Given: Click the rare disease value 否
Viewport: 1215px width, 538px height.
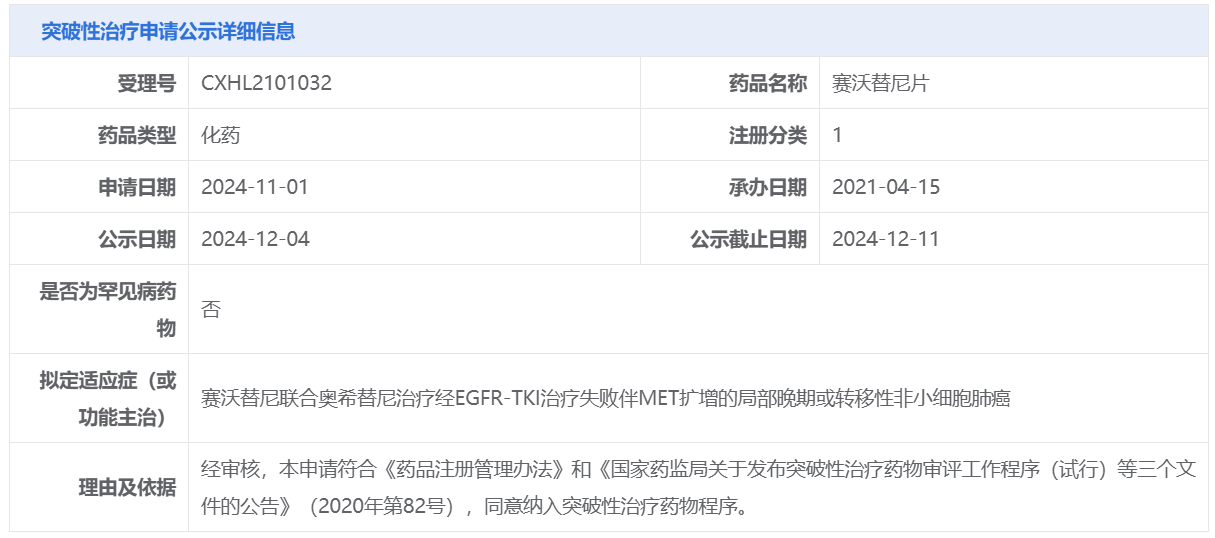Looking at the screenshot, I should (211, 309).
